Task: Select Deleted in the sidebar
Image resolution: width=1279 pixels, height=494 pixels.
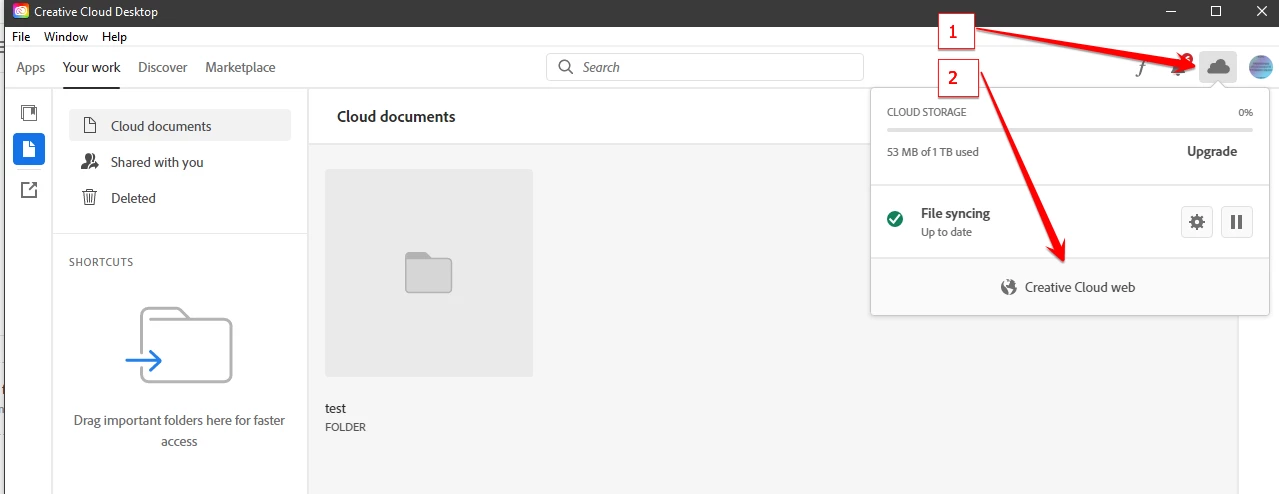Action: coord(180,198)
